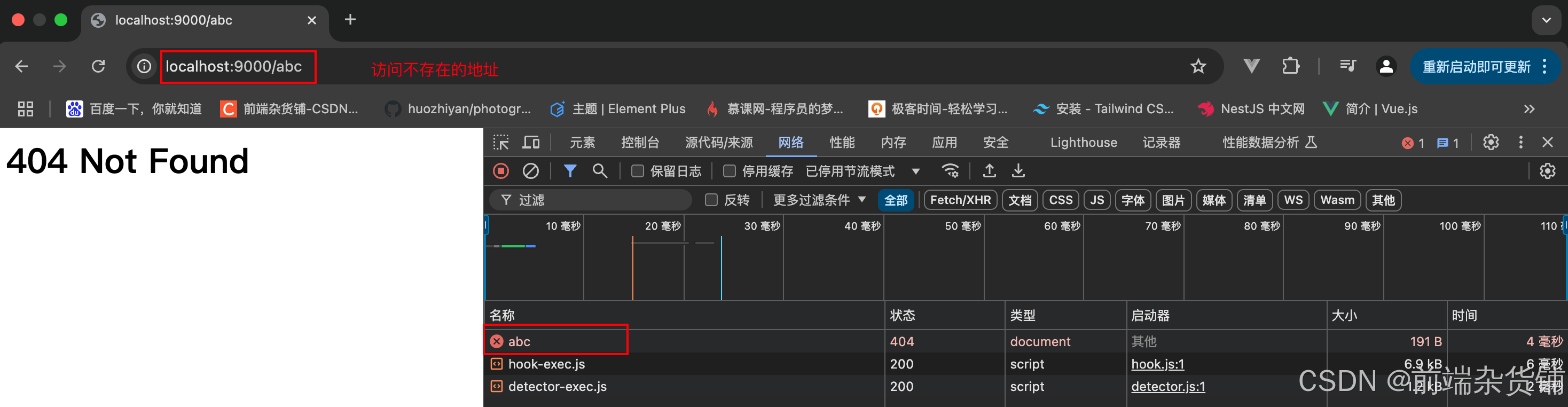Open hook.js:1 initiator link
The height and width of the screenshot is (407, 1568).
[x=1157, y=364]
